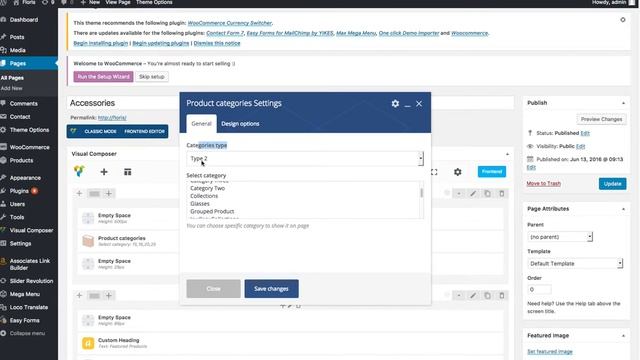Collapse the Publish panel

click(x=623, y=103)
